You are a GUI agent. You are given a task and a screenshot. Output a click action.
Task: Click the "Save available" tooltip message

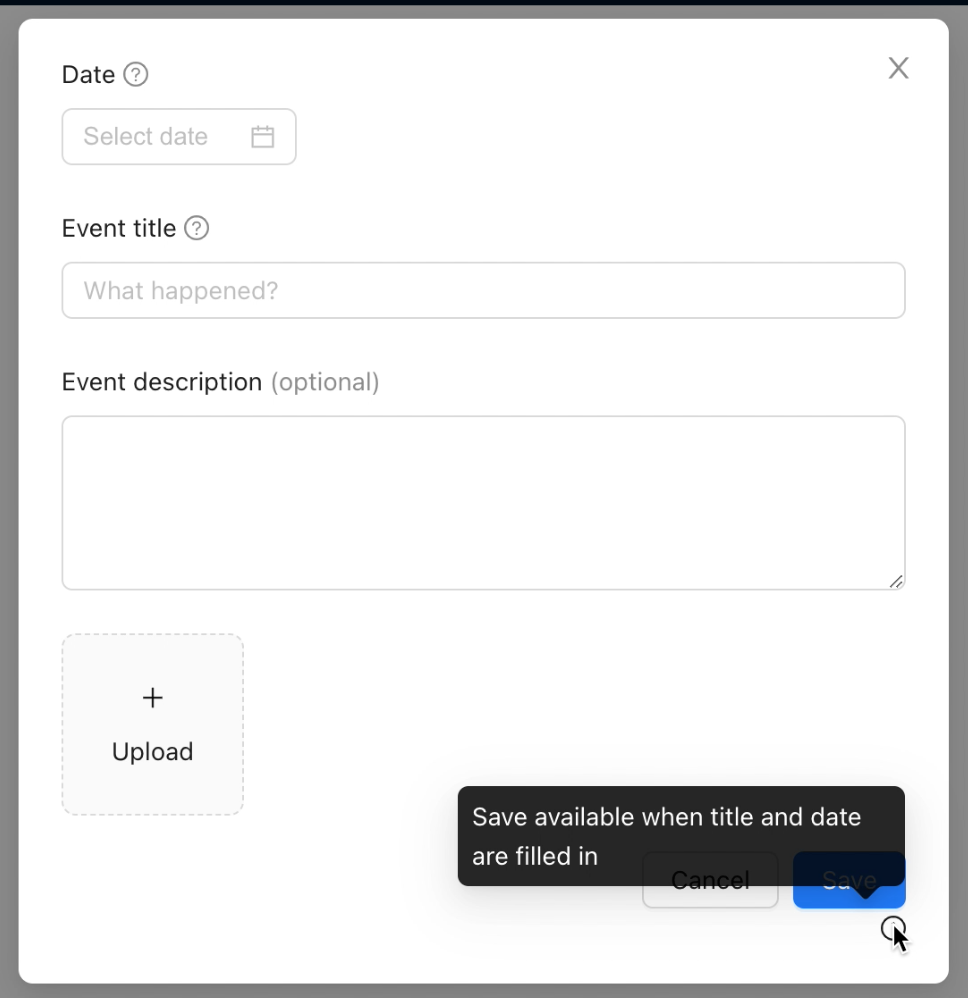[x=666, y=818]
